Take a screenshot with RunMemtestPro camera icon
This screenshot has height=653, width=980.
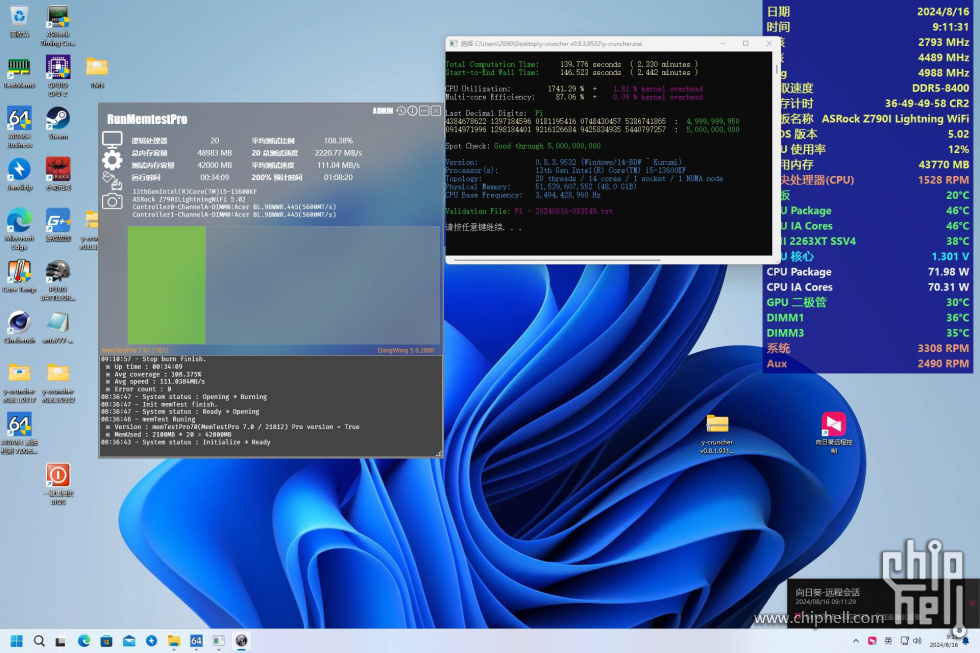tap(112, 201)
